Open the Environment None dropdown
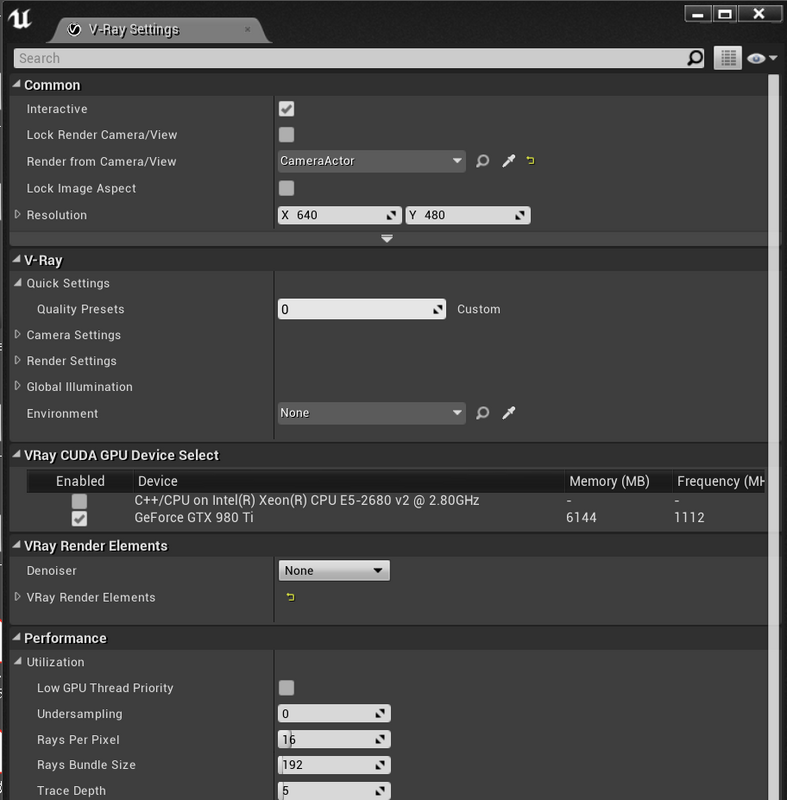 point(371,413)
